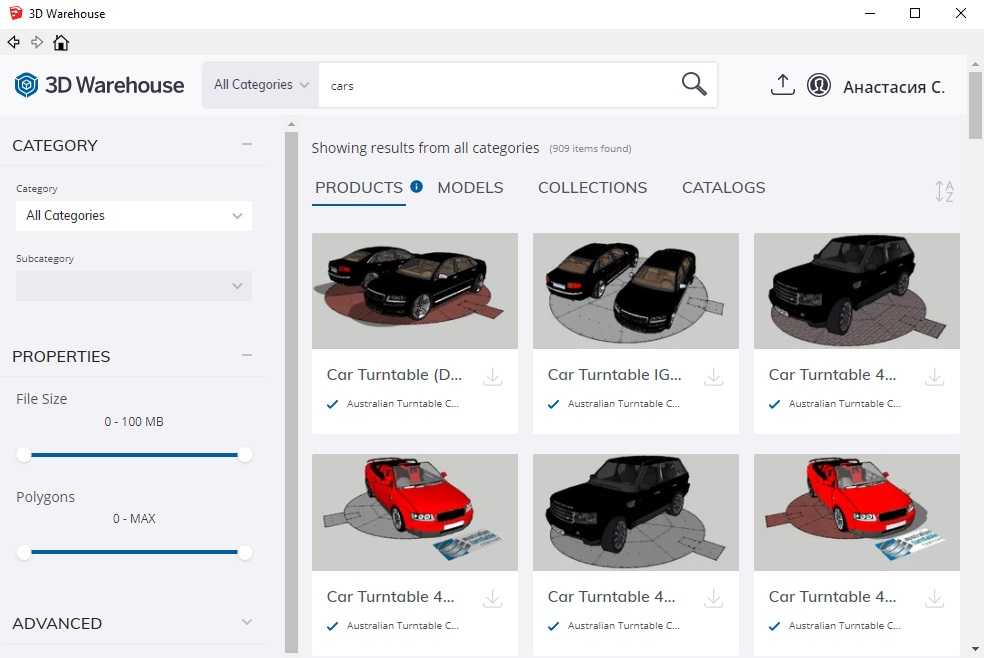Open the user profile avatar icon

pyautogui.click(x=819, y=85)
